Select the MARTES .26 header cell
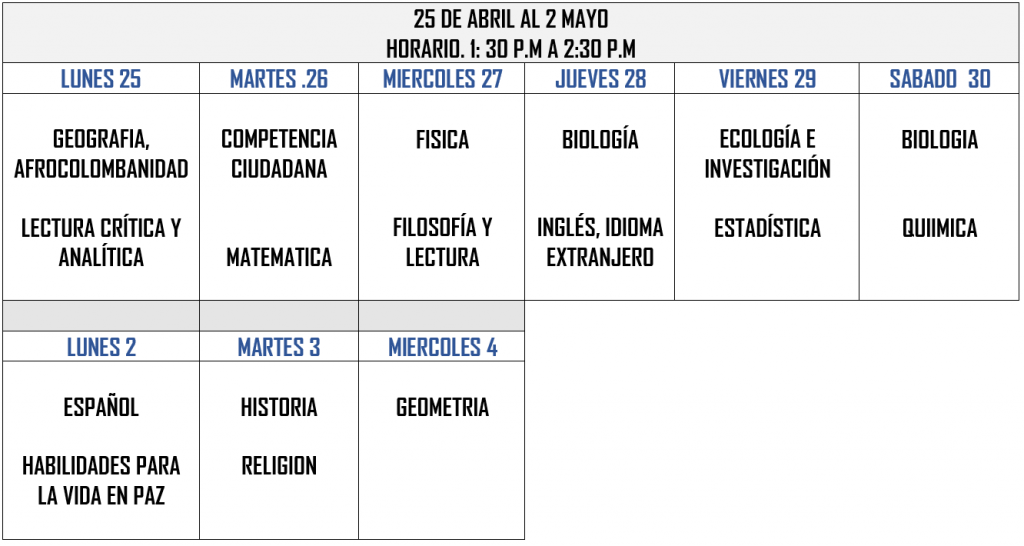The image size is (1024, 546). (279, 80)
